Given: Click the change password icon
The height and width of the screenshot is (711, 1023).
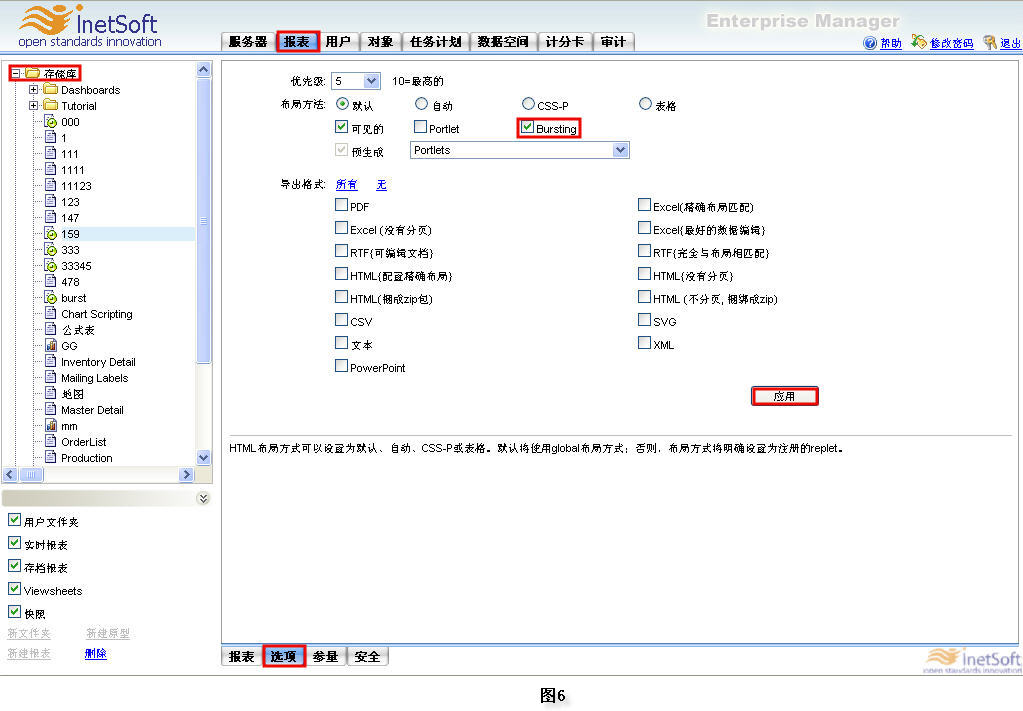Looking at the screenshot, I should tap(919, 42).
